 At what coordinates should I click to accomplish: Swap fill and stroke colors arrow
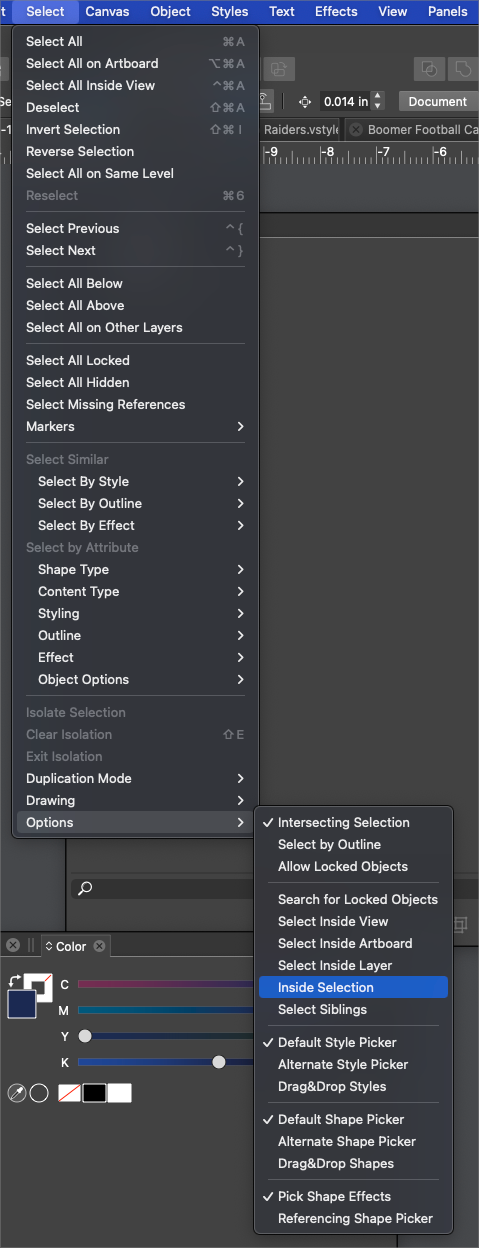[15, 982]
